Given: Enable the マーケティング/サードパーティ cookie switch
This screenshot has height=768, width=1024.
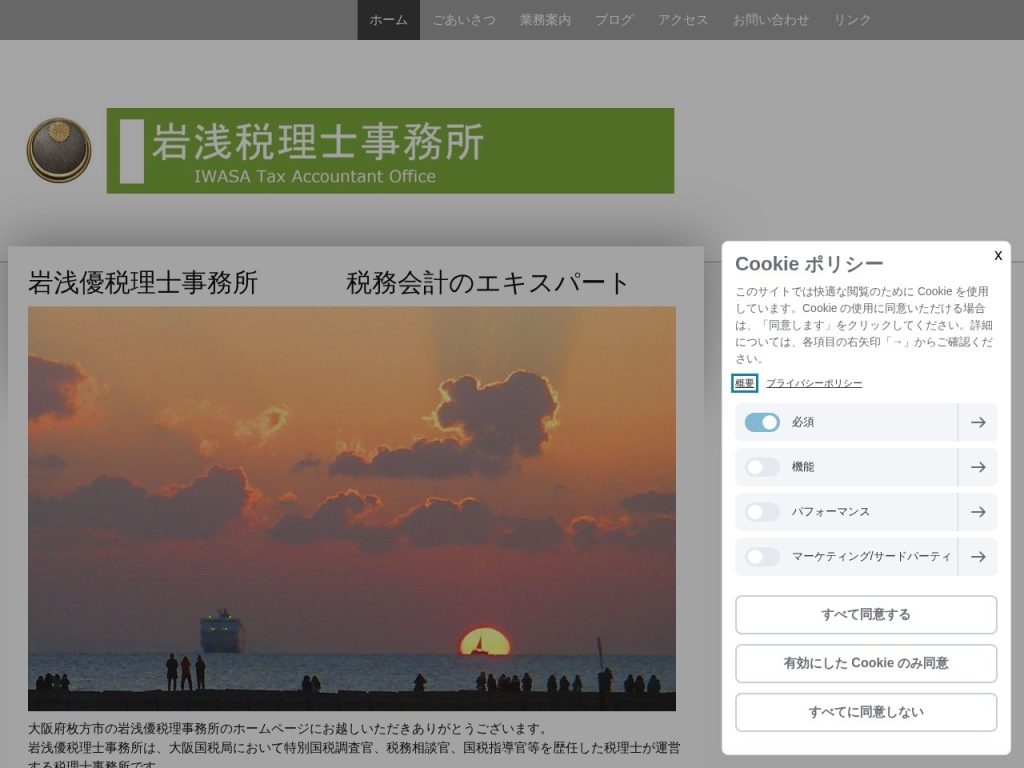Looking at the screenshot, I should coord(762,557).
